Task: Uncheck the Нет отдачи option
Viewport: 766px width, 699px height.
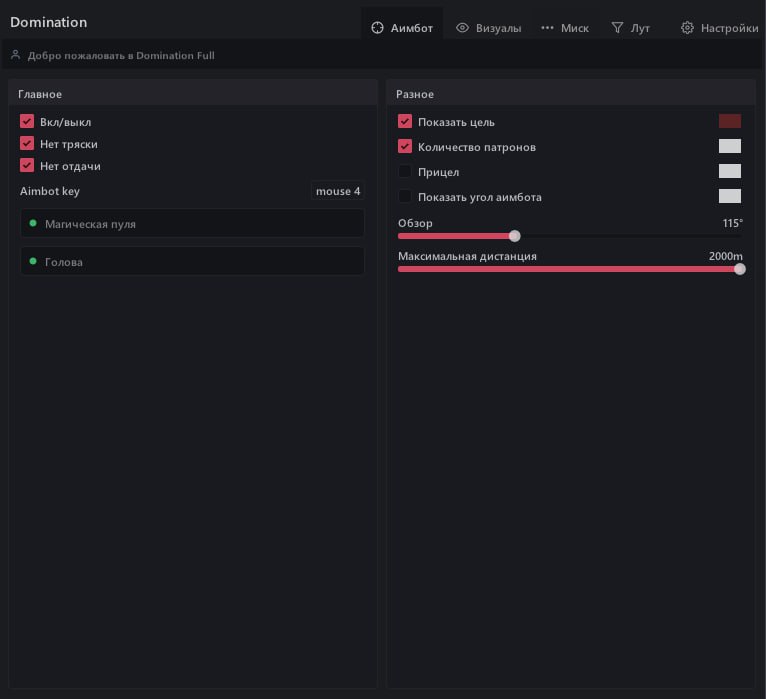Action: tap(27, 165)
